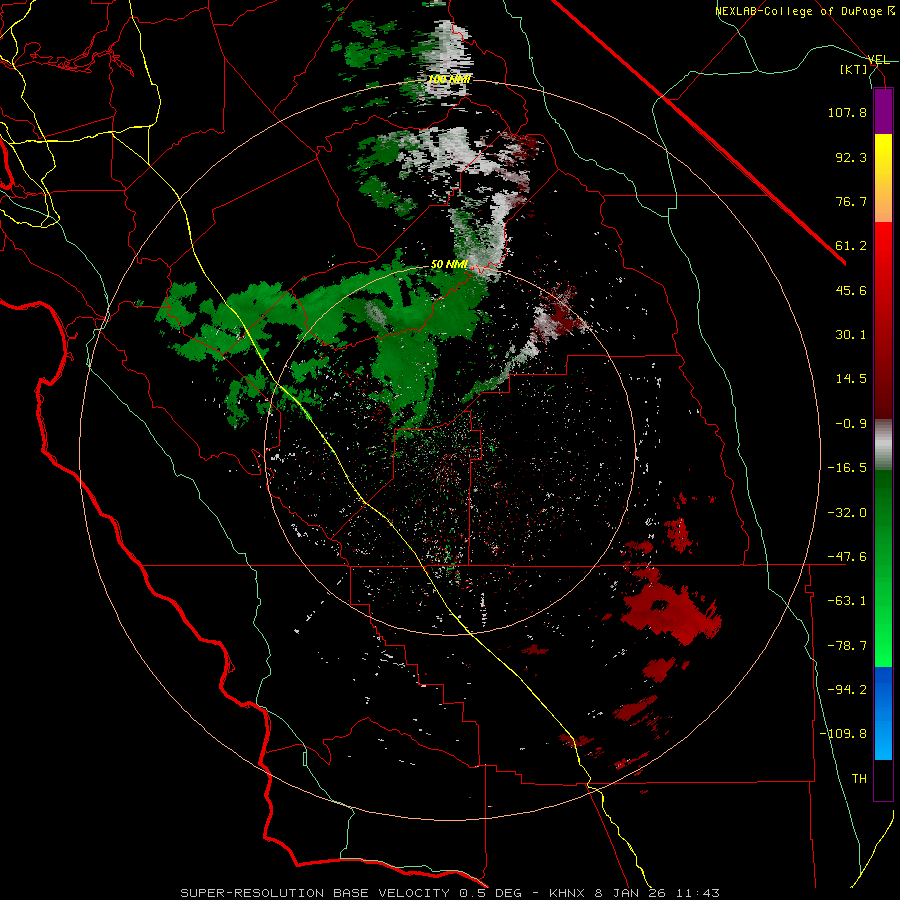Image resolution: width=900 pixels, height=900 pixels.
Task: Select the 61.2 velocity scale value
Action: point(851,246)
